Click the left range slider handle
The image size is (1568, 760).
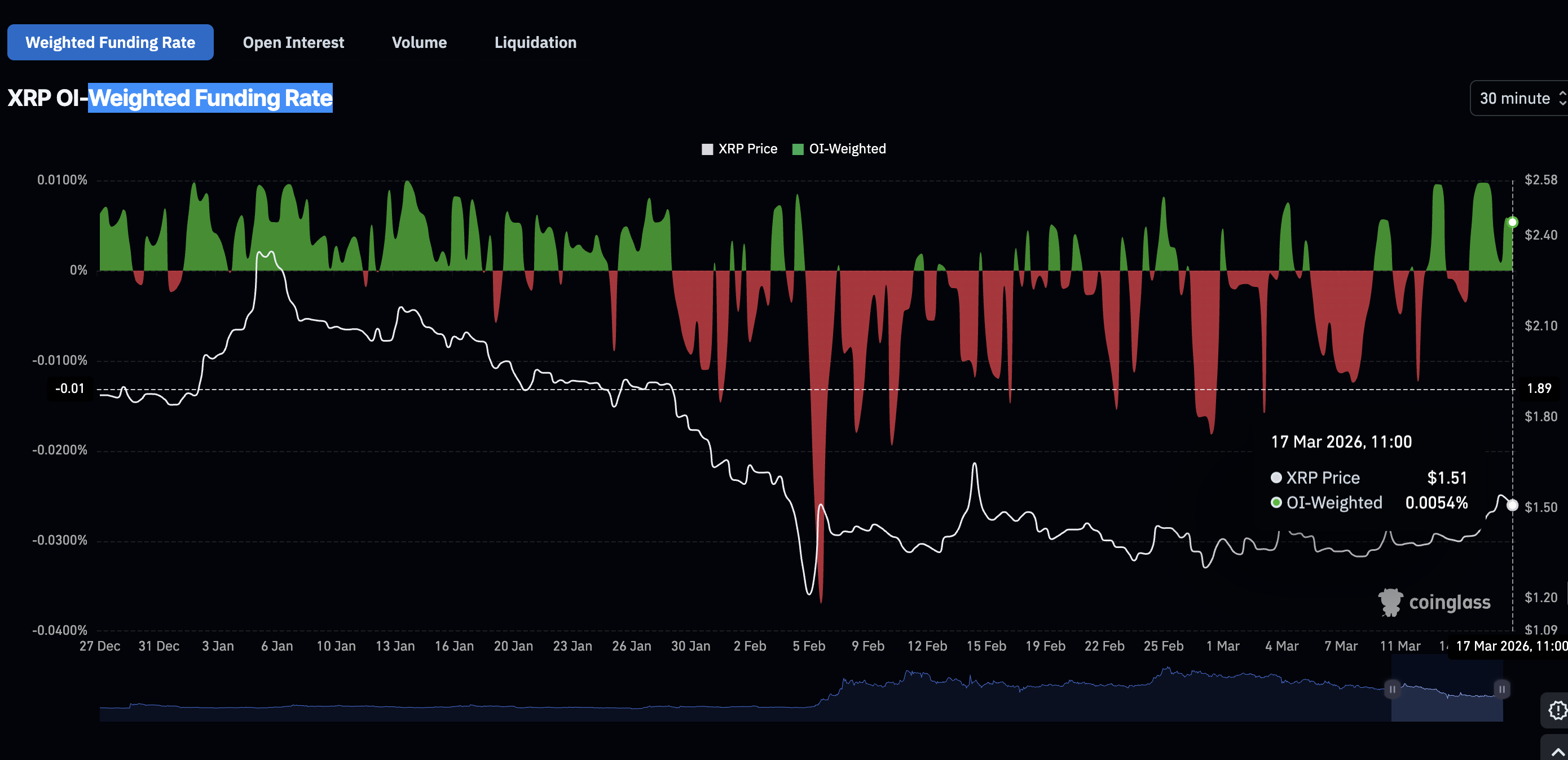click(1392, 690)
